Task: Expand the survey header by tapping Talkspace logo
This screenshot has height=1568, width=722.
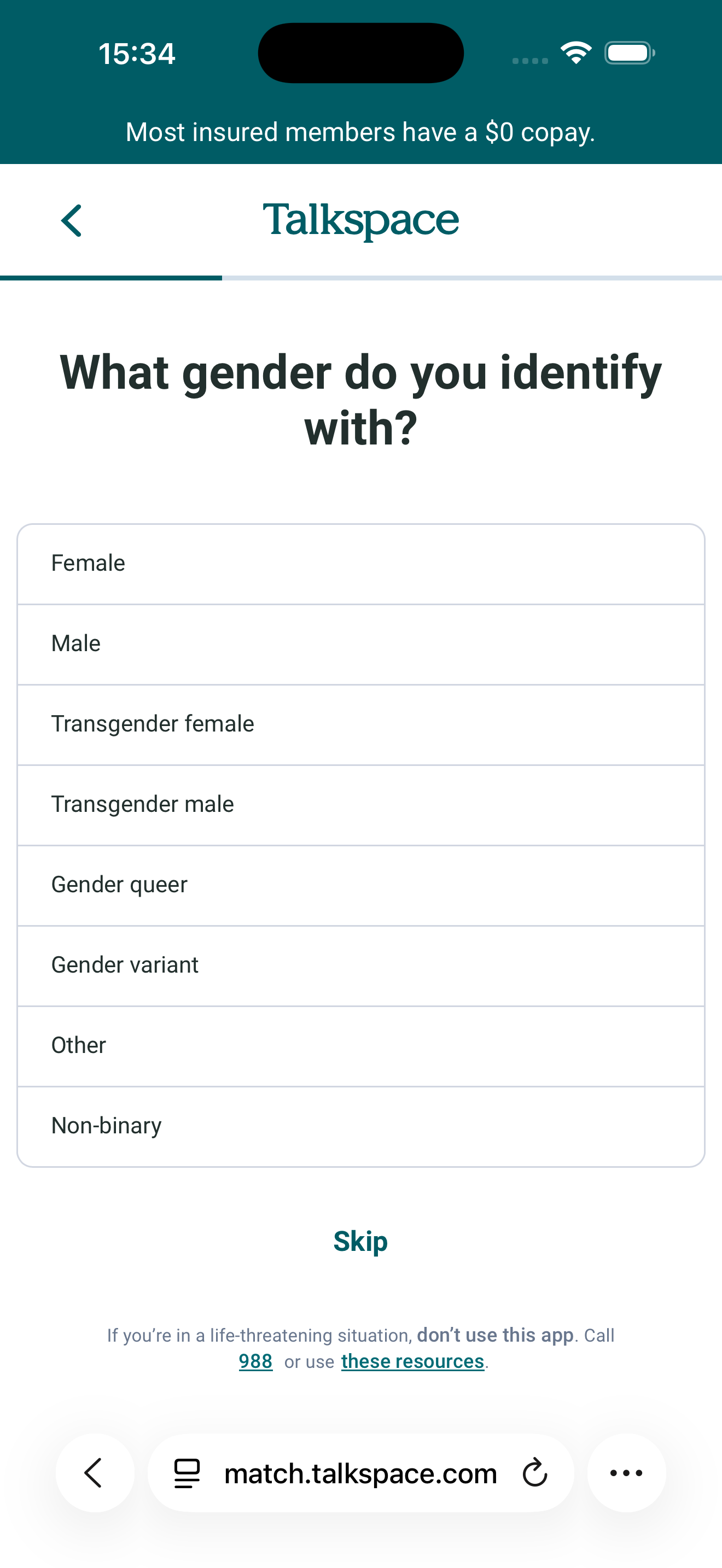Action: [x=360, y=220]
